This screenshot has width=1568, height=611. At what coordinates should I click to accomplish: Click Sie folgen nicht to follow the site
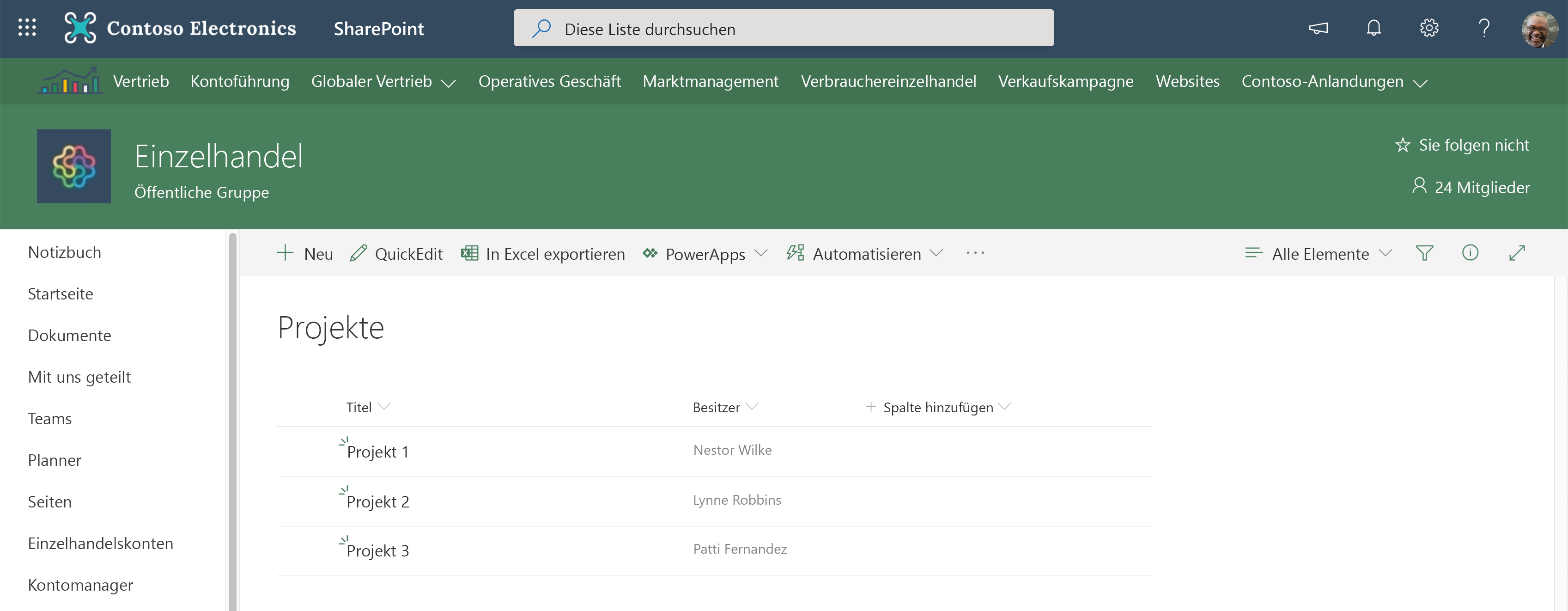pos(1463,145)
